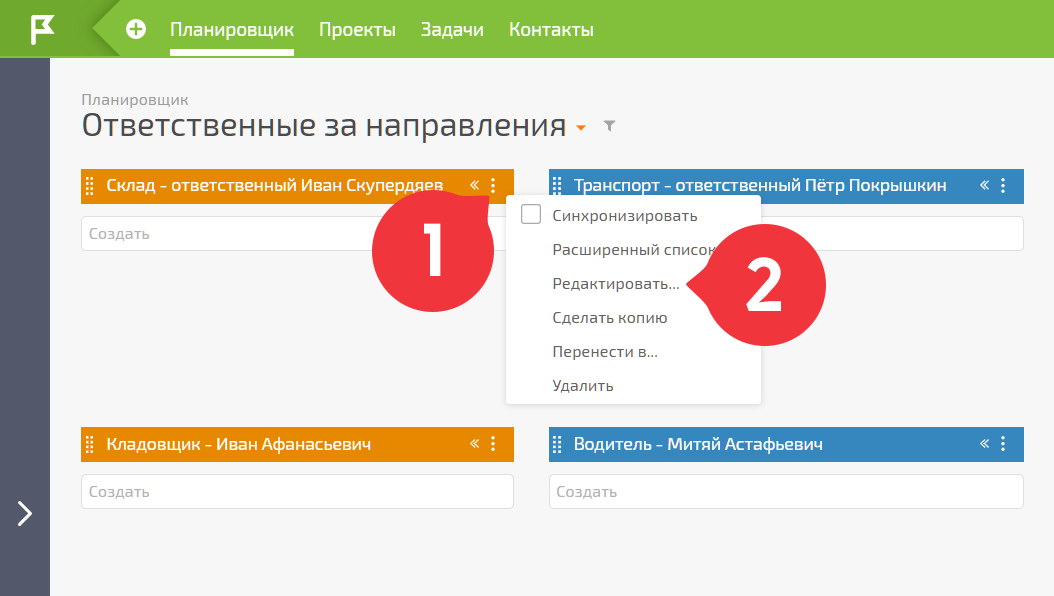
Task: Open the filter funnel icon
Action: pos(609,126)
